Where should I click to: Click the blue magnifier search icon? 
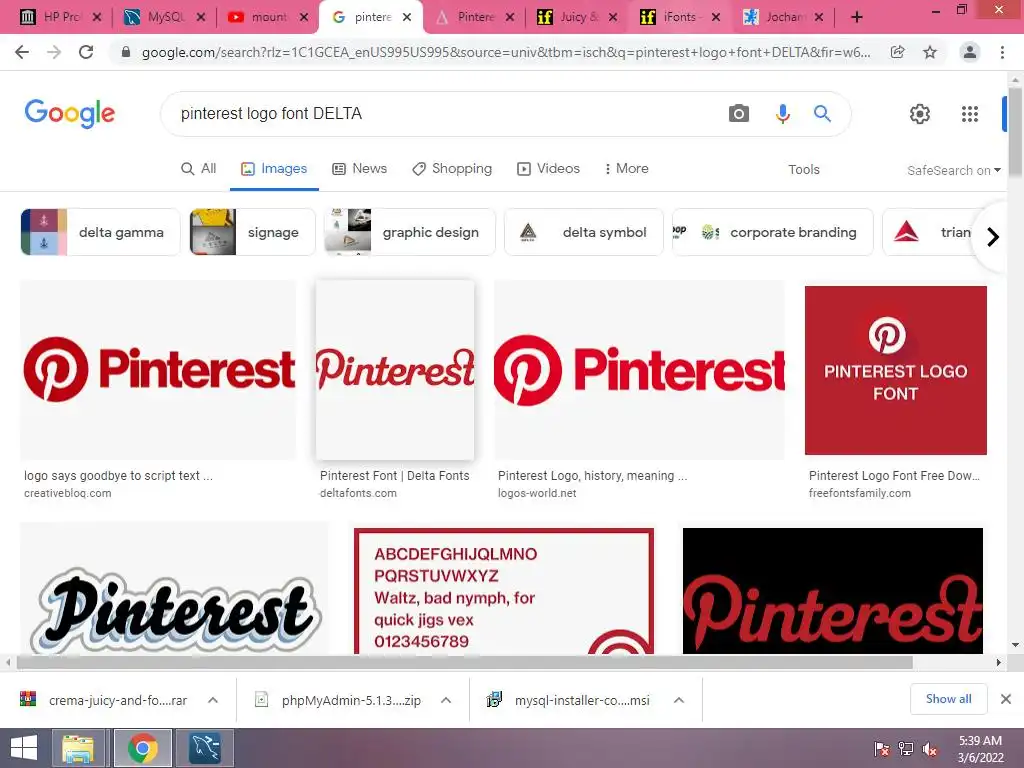[x=822, y=114]
